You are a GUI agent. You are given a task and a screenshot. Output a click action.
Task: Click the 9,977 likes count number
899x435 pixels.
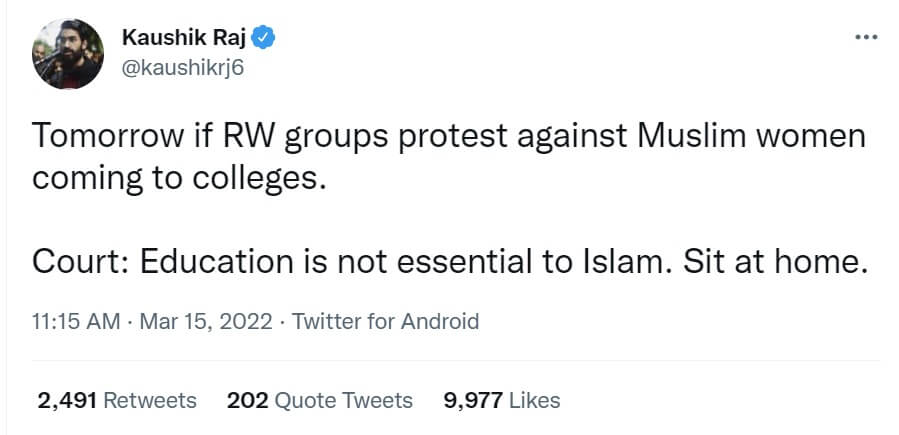pyautogui.click(x=472, y=401)
